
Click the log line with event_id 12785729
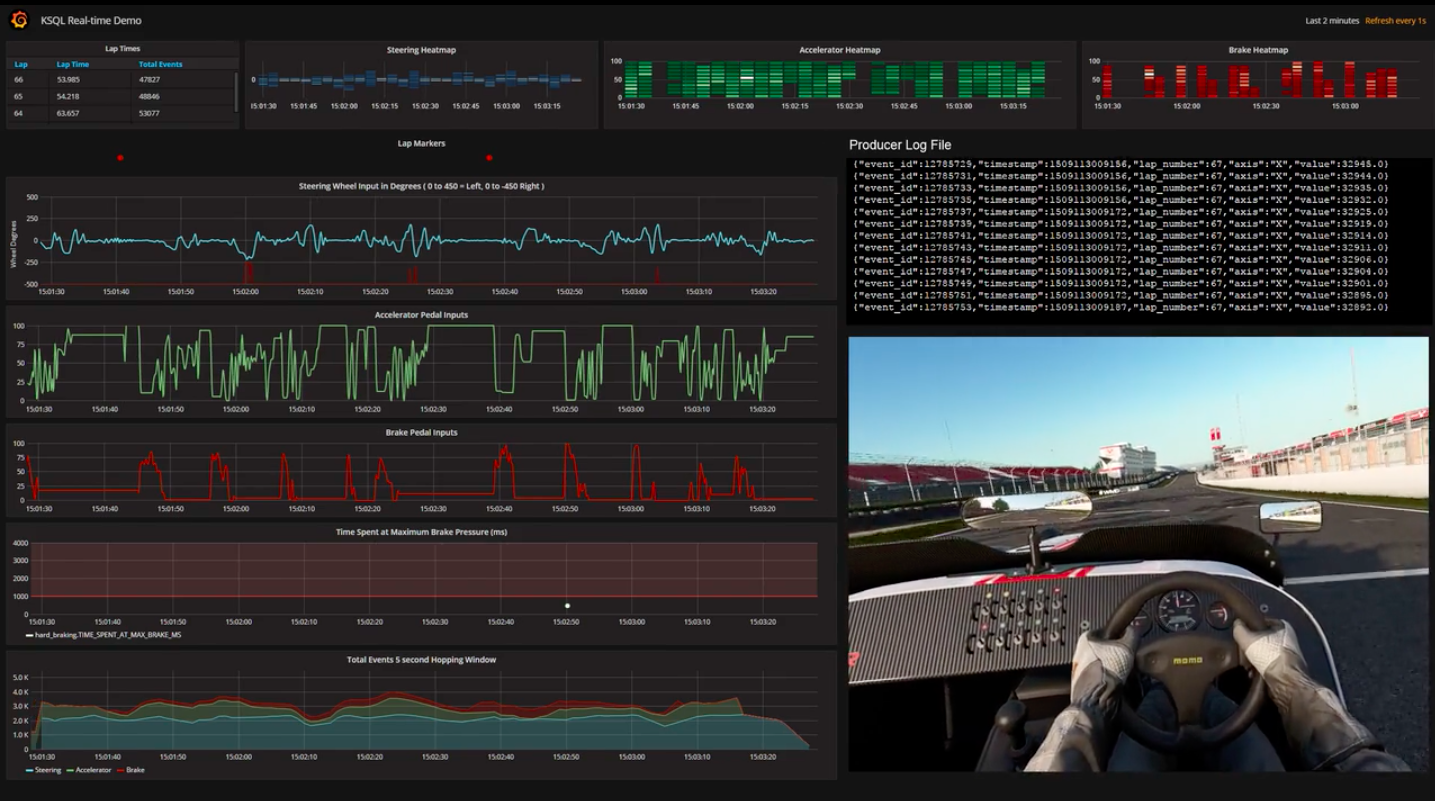(x=1120, y=163)
